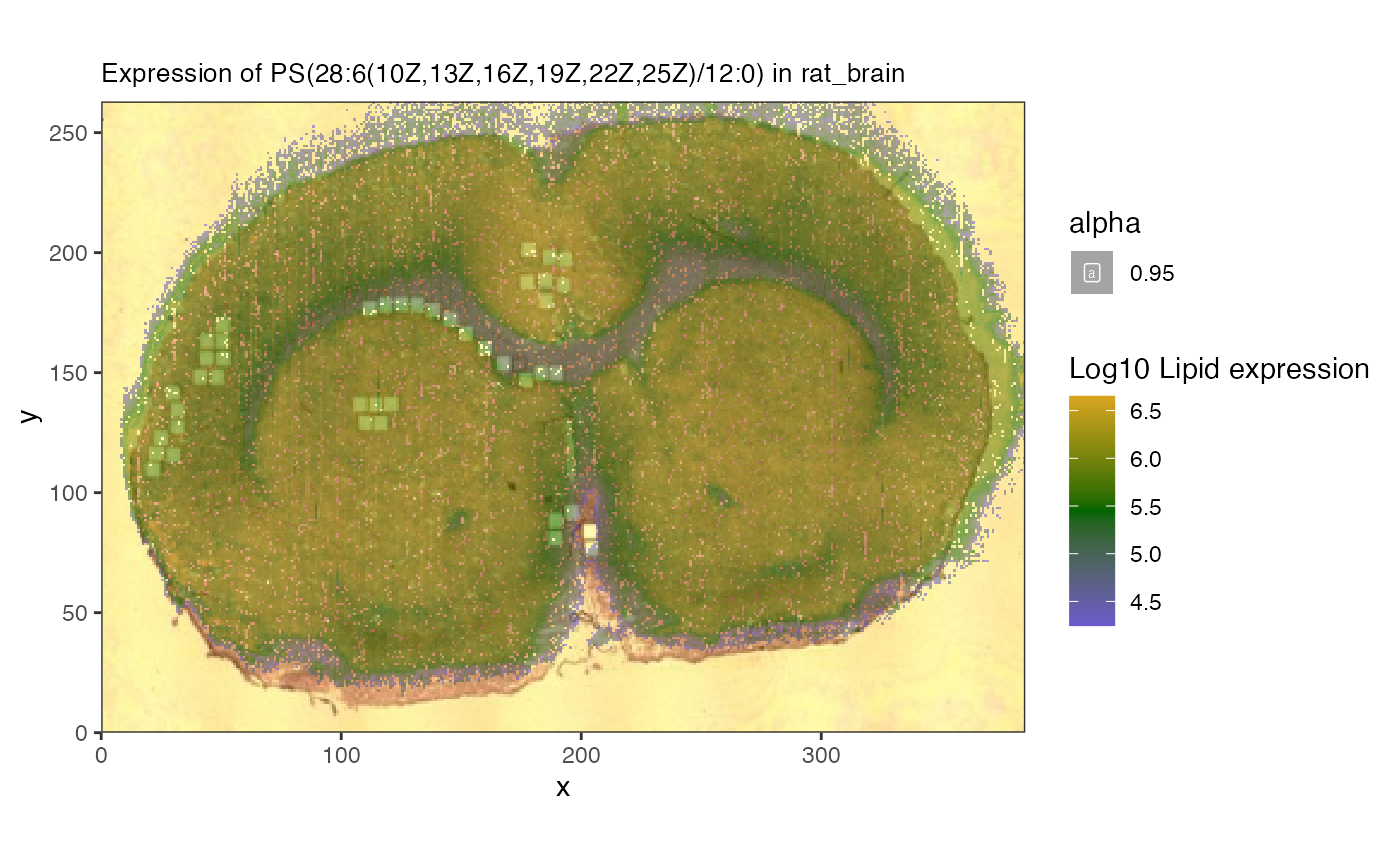Click the 100 tick label on x-axis

click(341, 752)
